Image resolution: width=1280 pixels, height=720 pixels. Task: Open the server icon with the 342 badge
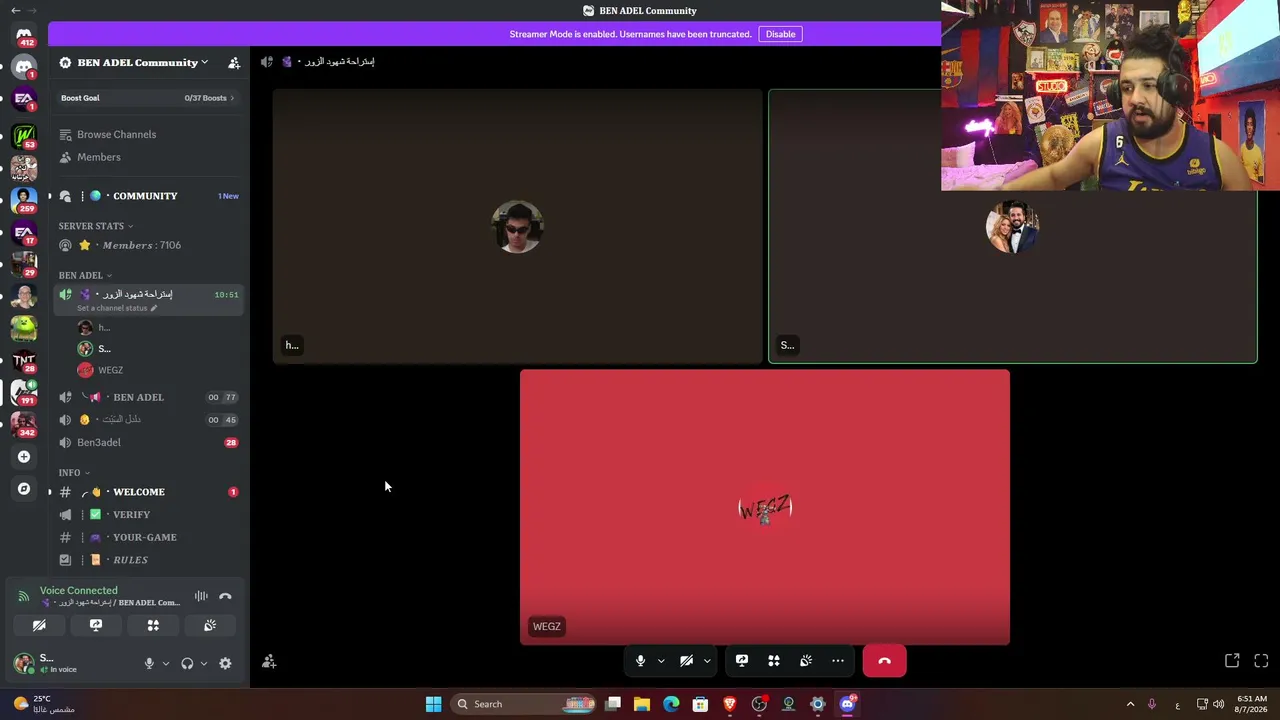tap(24, 424)
